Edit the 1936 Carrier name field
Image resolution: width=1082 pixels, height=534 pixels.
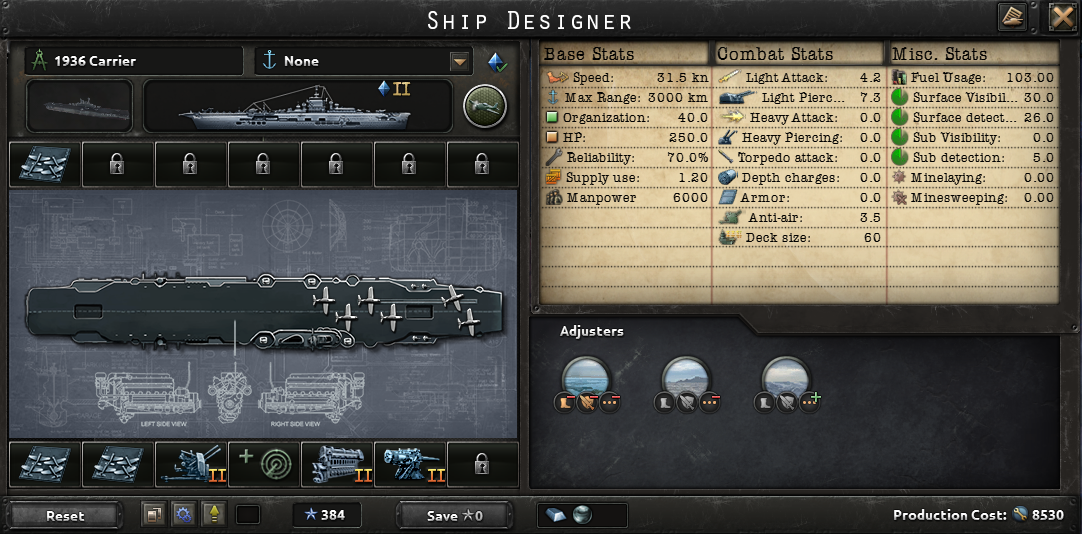click(x=134, y=61)
